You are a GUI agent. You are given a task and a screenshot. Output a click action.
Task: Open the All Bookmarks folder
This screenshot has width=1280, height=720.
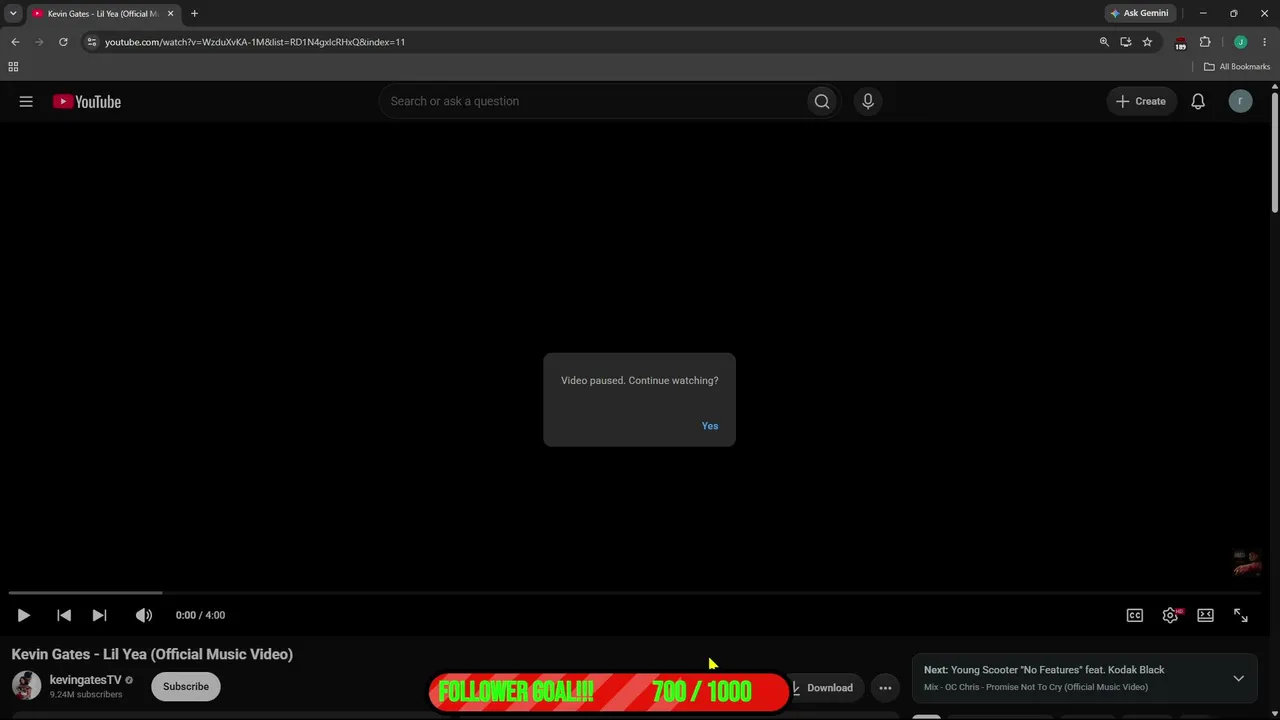[1237, 67]
